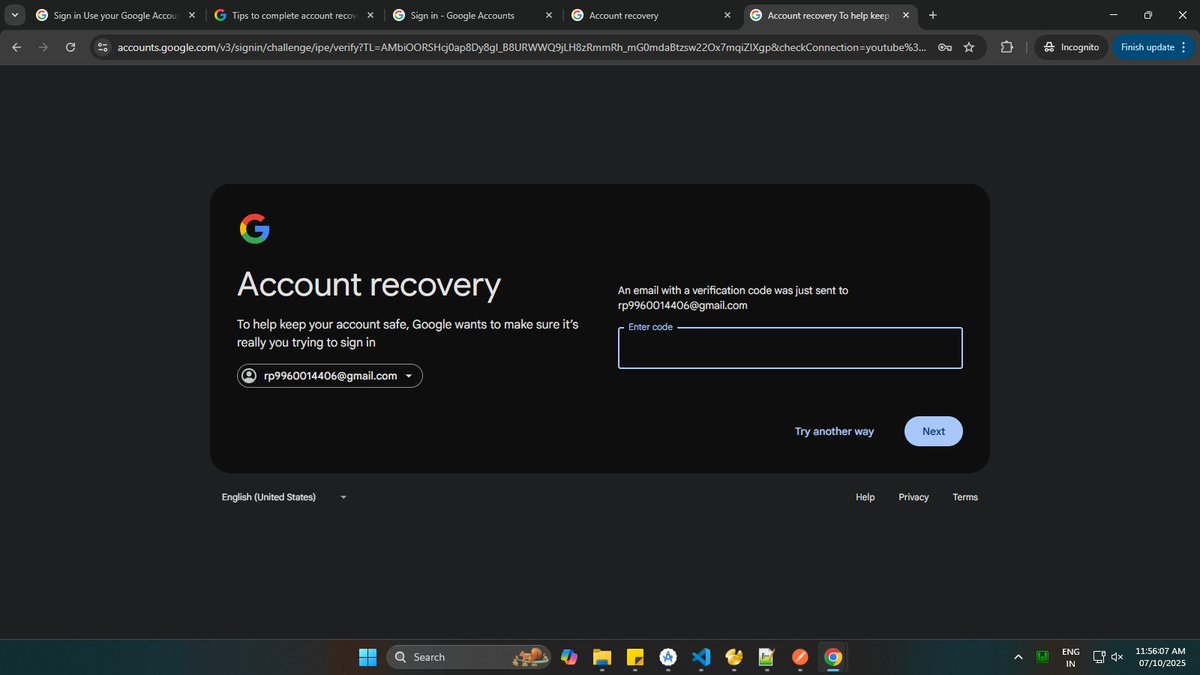The image size is (1200, 675).
Task: Click the taskbar Search box
Action: tap(468, 657)
